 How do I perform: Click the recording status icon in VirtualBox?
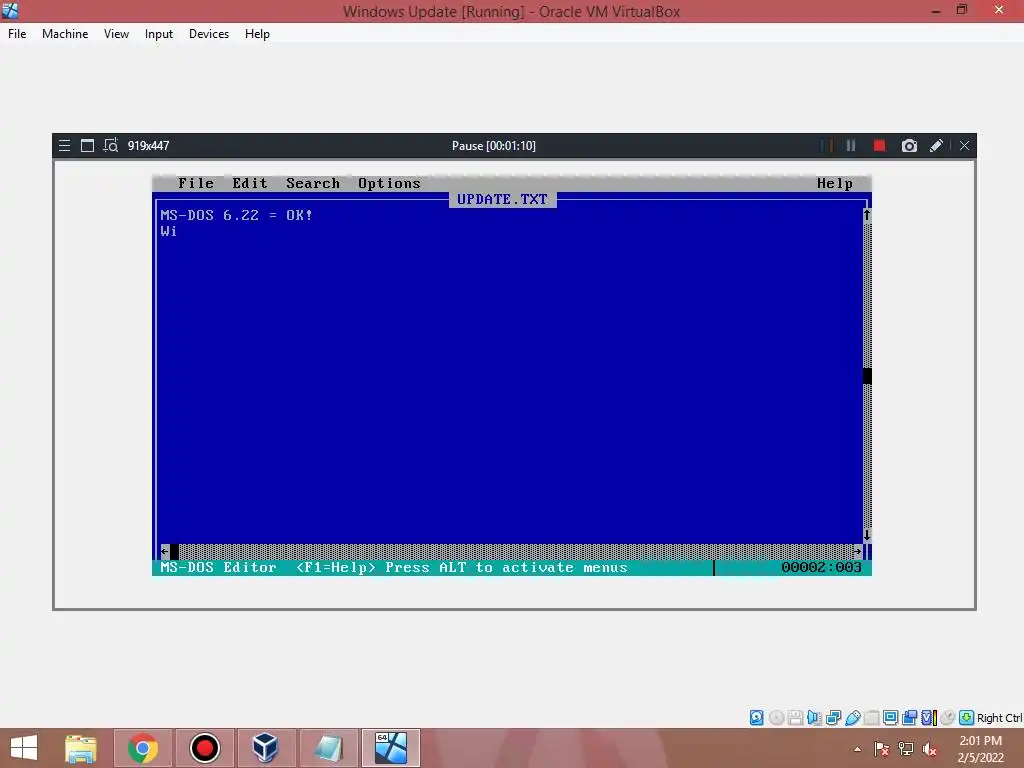909,718
